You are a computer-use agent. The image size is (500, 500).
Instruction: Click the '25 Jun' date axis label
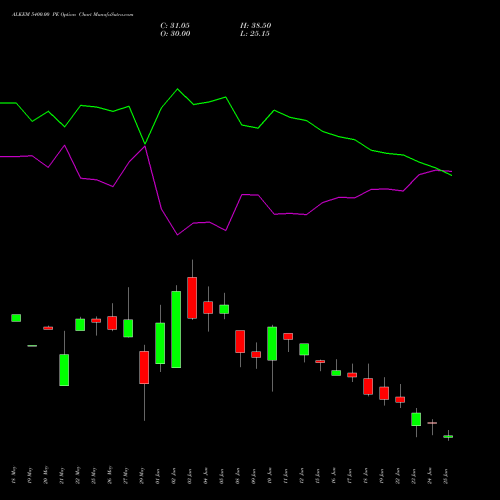pyautogui.click(x=446, y=476)
